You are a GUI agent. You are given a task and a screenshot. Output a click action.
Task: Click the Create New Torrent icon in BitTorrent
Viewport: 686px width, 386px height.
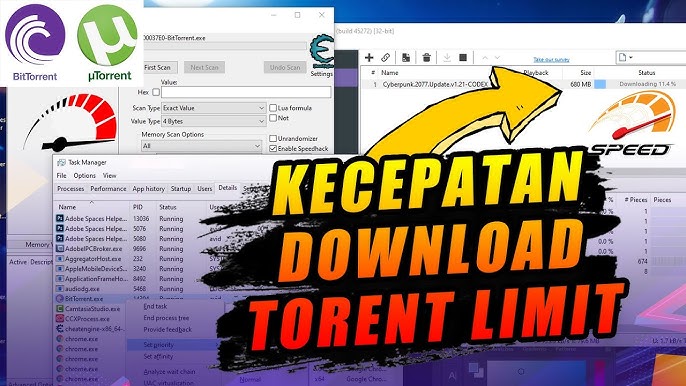coord(406,57)
